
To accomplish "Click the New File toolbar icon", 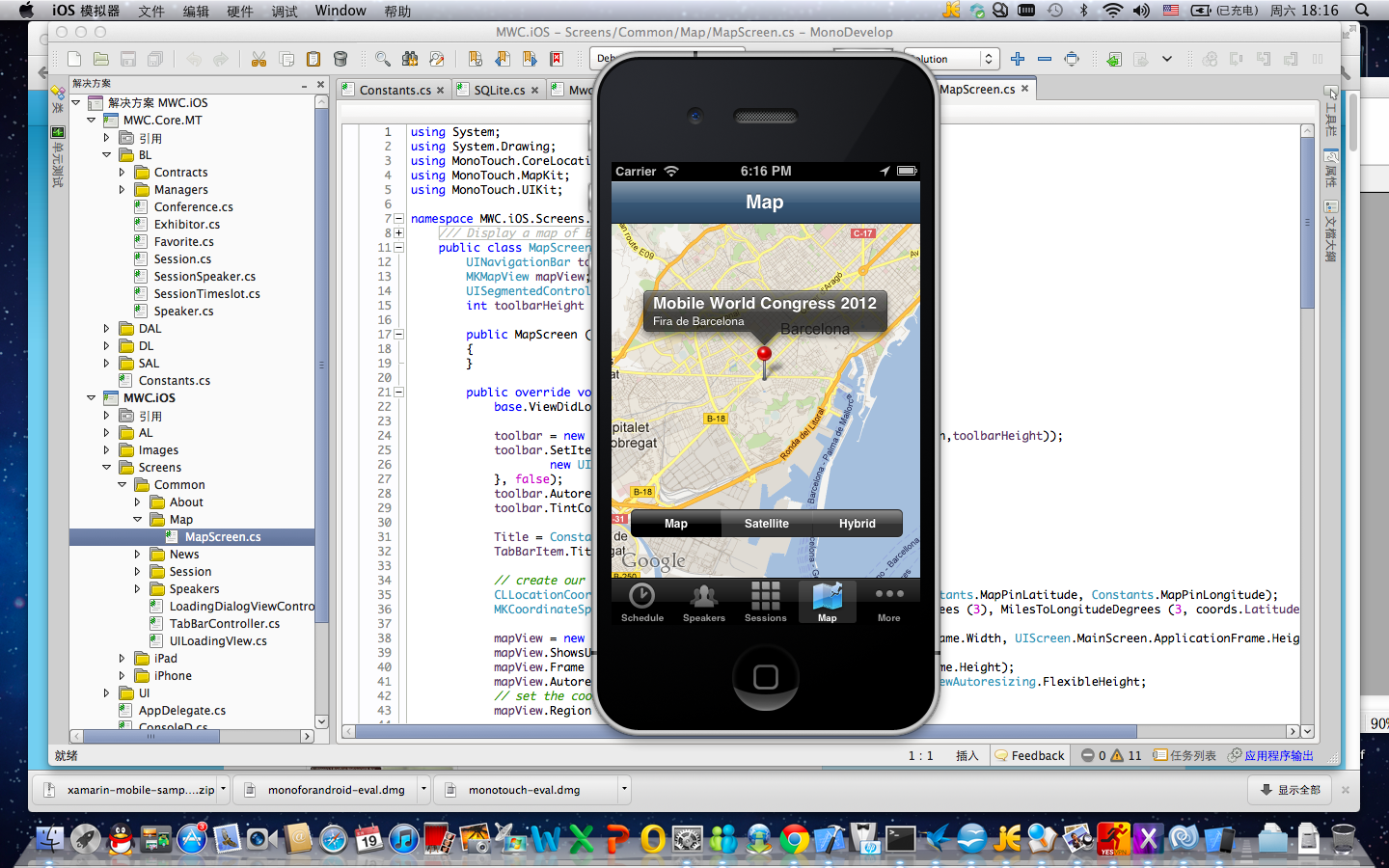I will point(74,59).
